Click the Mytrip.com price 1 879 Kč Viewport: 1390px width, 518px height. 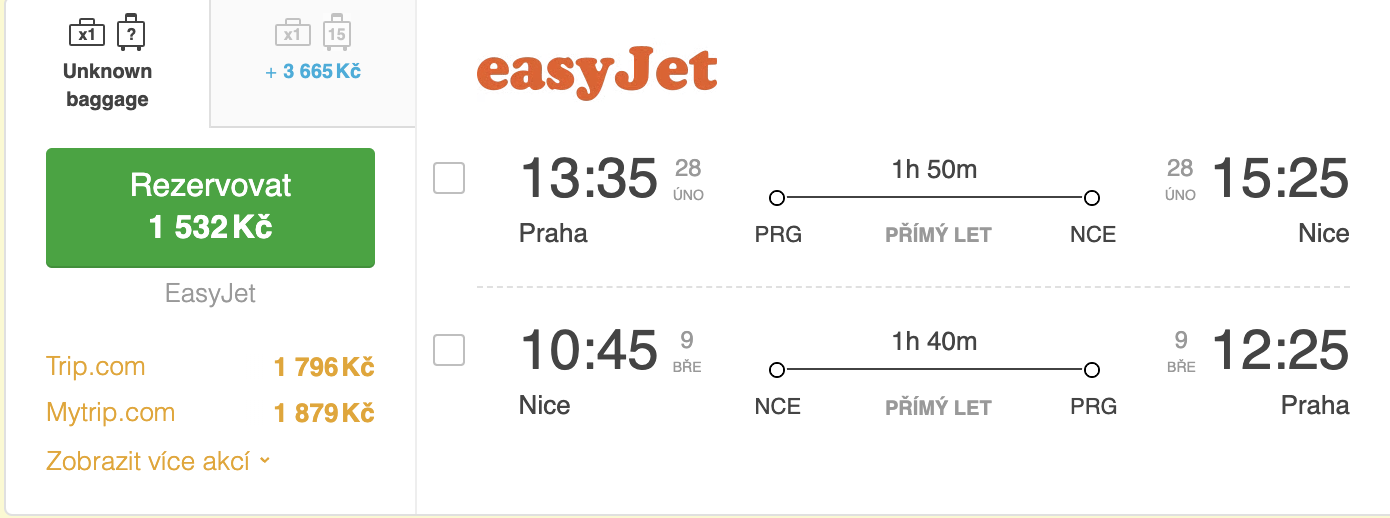click(x=324, y=413)
